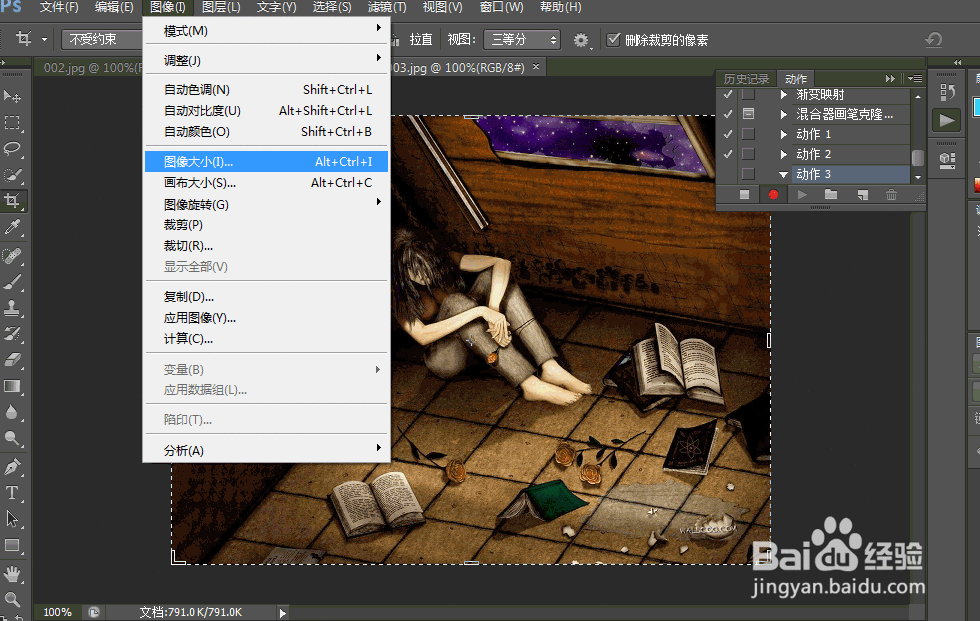The height and width of the screenshot is (621, 980).
Task: Select the Dodge tool
Action: pos(12,439)
